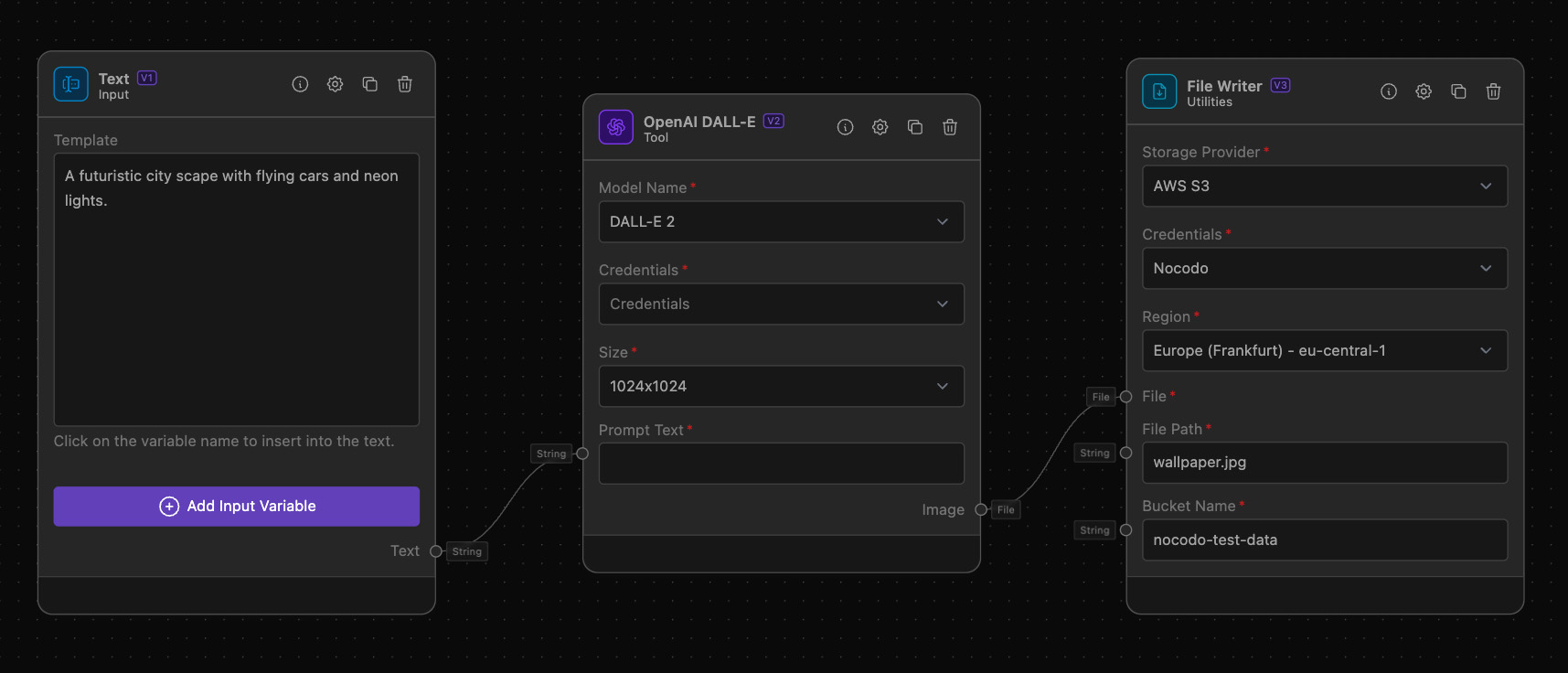This screenshot has height=673, width=1568.
Task: Open info for File Writer node
Action: 1389,91
